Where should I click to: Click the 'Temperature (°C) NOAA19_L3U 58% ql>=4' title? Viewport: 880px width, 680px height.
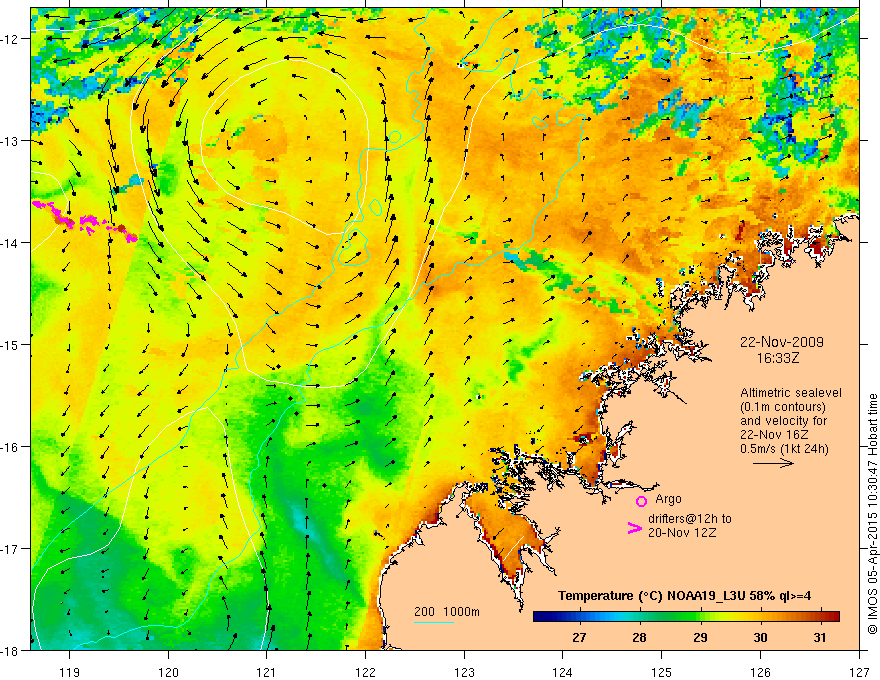684,596
